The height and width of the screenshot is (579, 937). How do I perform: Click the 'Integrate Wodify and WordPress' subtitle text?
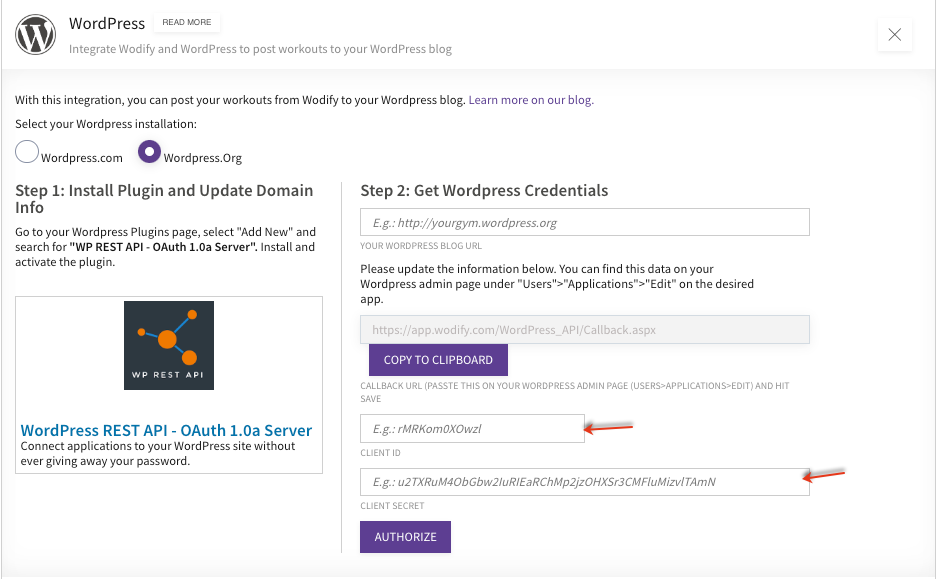point(260,49)
